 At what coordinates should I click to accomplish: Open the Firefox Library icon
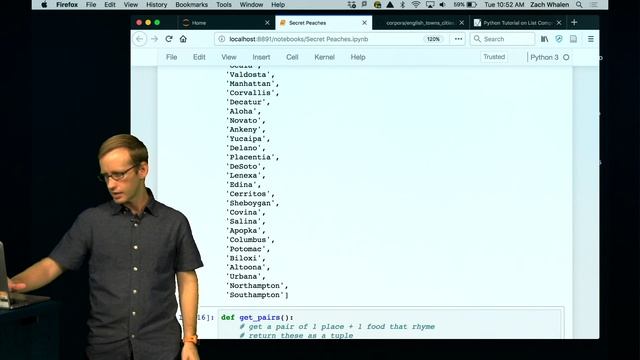[x=544, y=39]
